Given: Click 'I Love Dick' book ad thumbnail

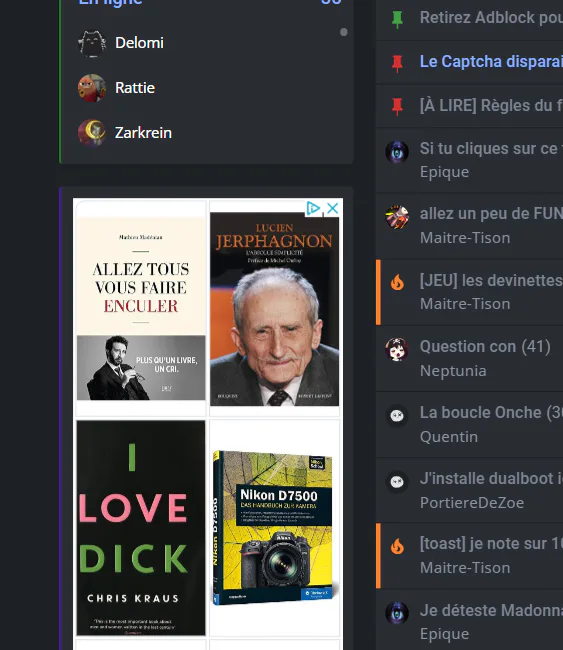Looking at the screenshot, I should click(x=141, y=528).
